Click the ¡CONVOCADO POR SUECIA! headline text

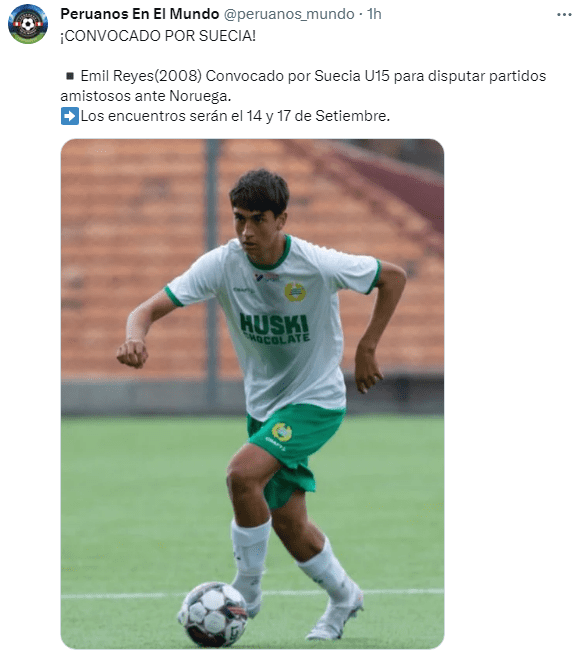pos(158,36)
